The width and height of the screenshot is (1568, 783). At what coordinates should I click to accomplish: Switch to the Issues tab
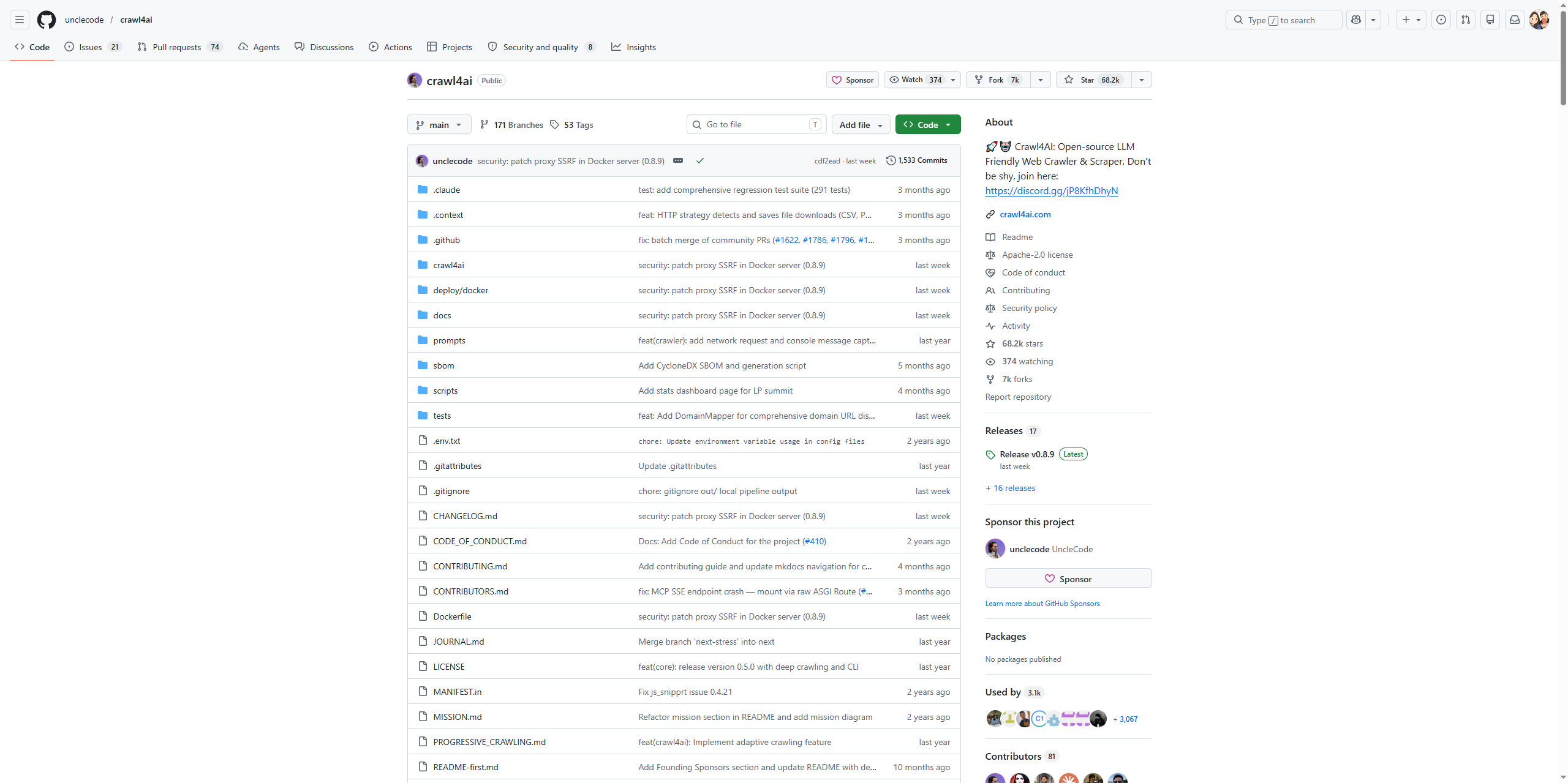pyautogui.click(x=93, y=47)
